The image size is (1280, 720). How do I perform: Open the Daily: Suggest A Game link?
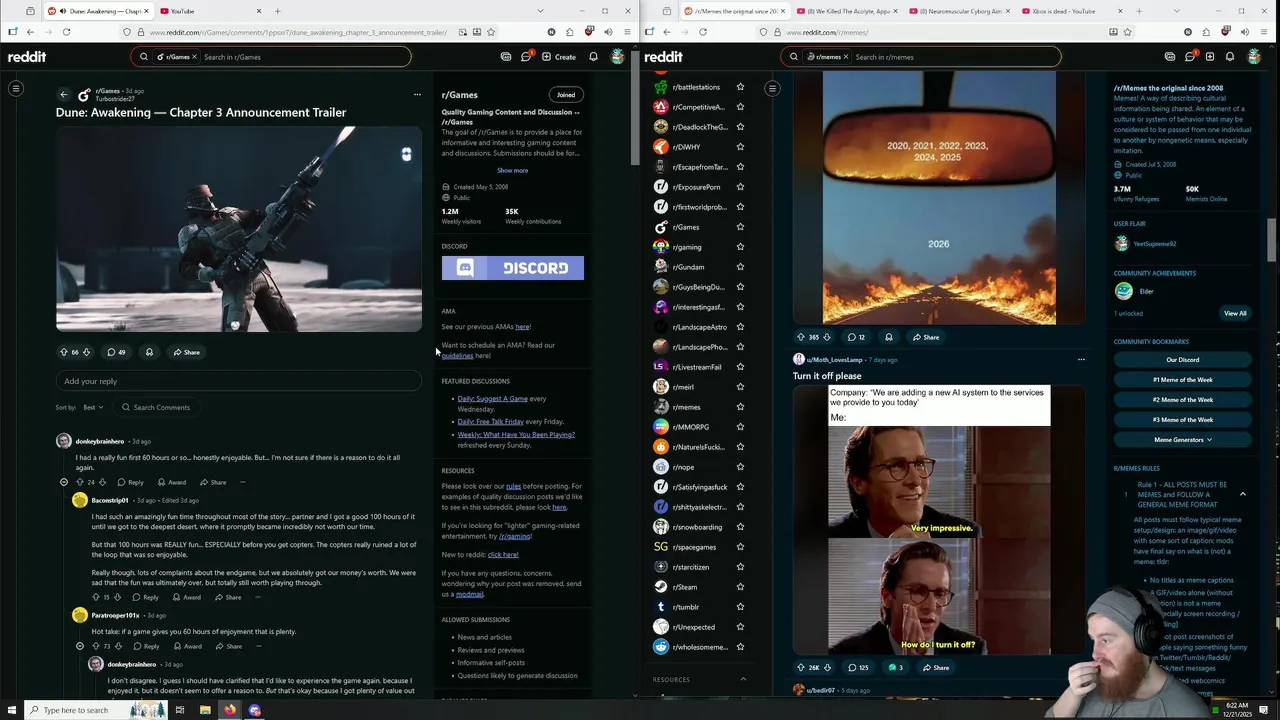pyautogui.click(x=492, y=399)
